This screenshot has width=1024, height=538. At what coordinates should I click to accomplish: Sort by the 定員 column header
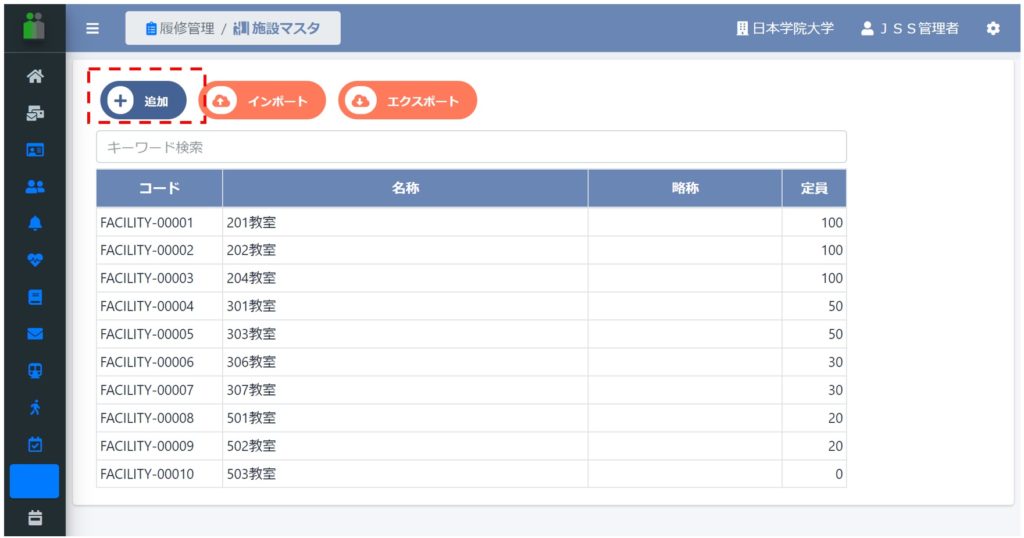[814, 188]
